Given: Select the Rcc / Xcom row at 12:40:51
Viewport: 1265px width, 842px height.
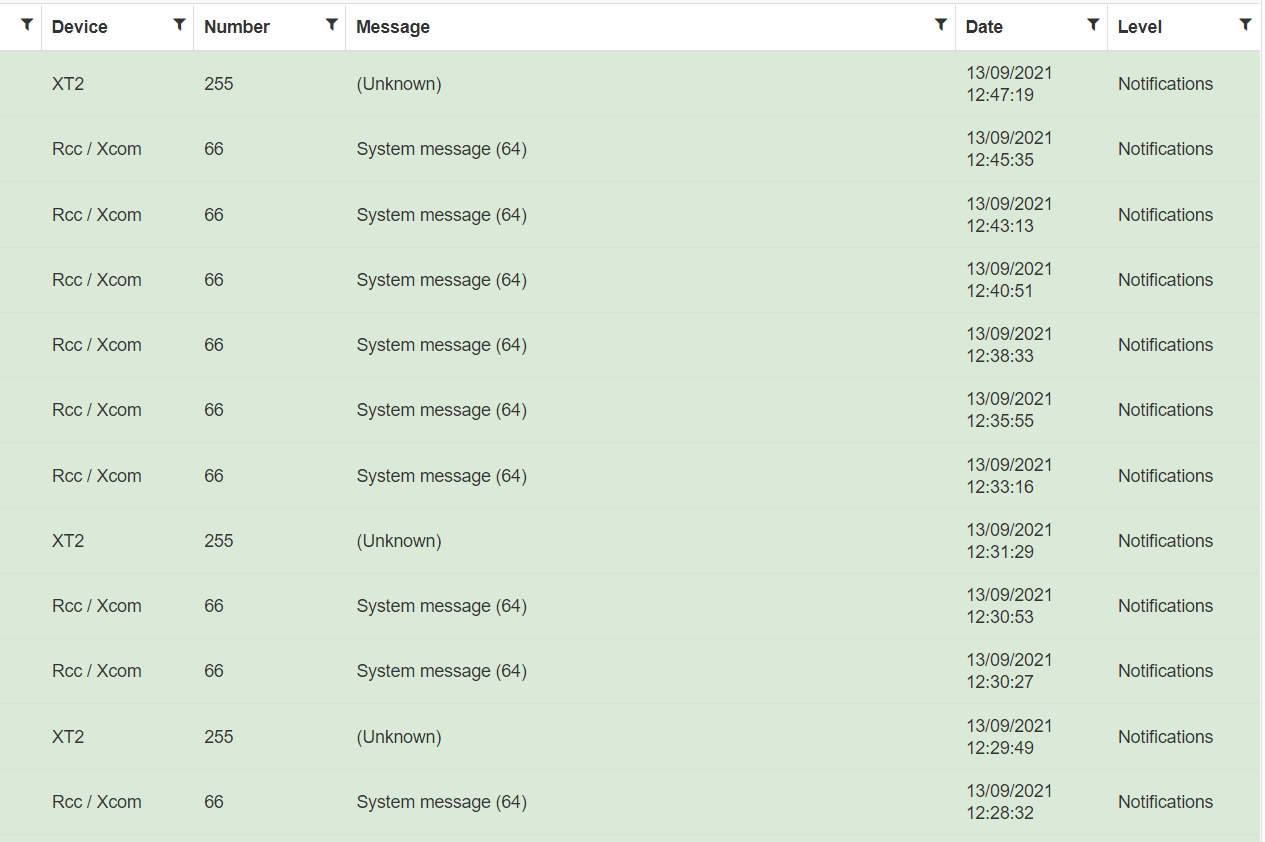Looking at the screenshot, I should point(97,280).
